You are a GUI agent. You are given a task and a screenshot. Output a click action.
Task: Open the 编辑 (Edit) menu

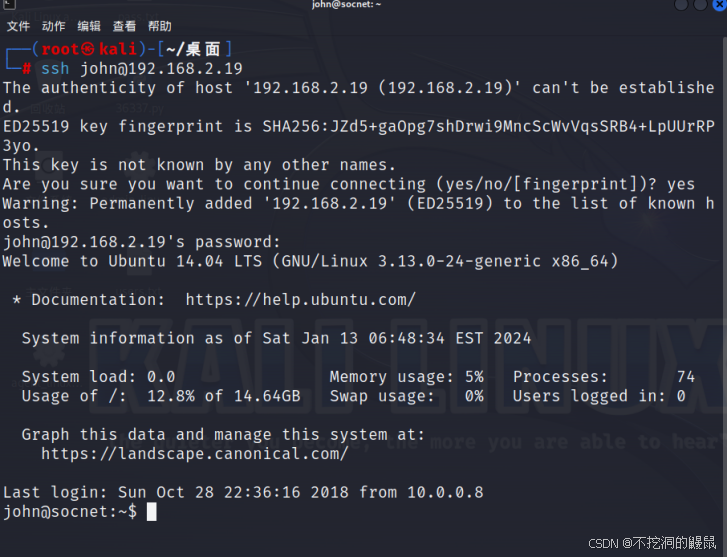click(x=89, y=26)
